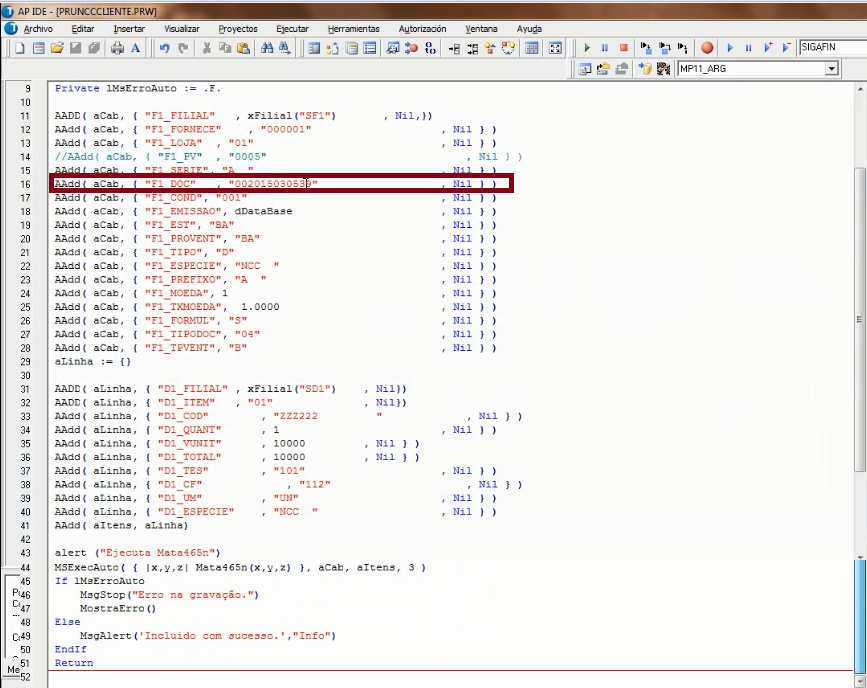Screen dimensions: 867x688
Task: Click the "F1_TXMOEDA" field name
Action: 183,307
